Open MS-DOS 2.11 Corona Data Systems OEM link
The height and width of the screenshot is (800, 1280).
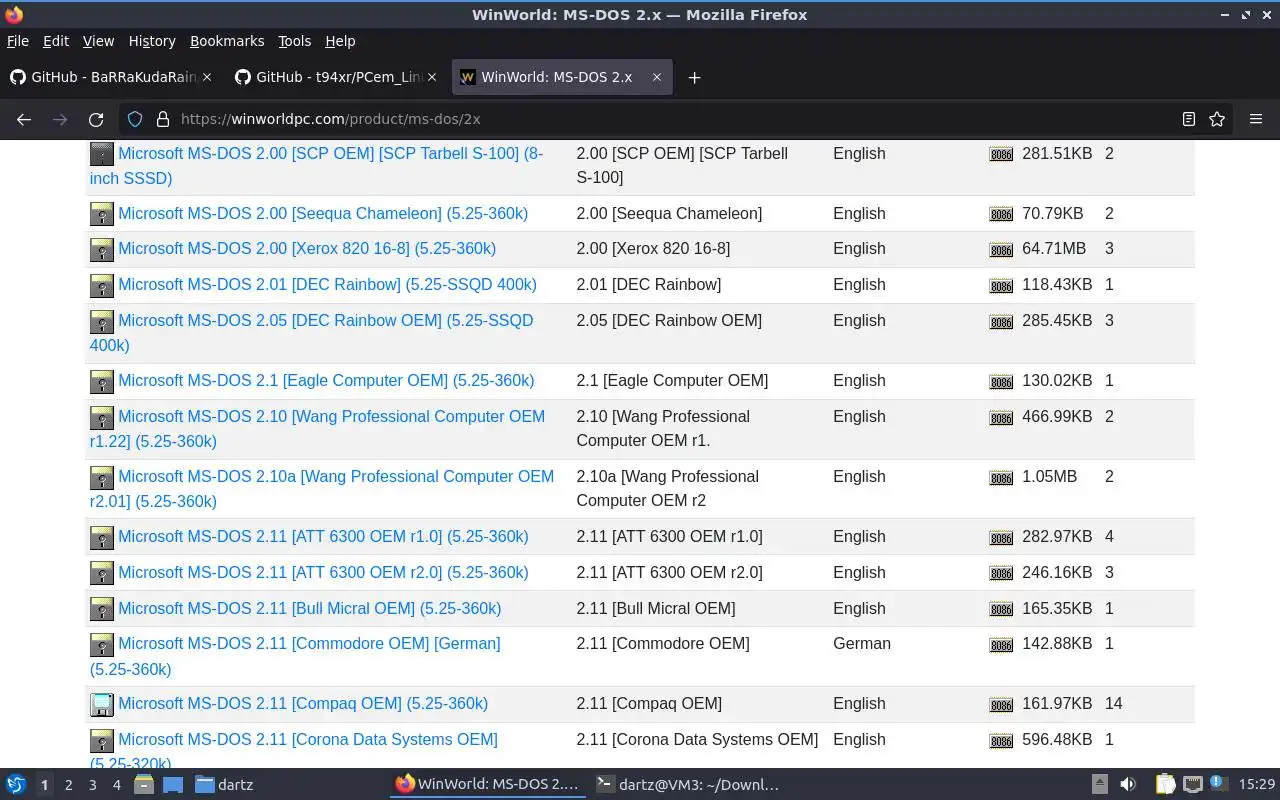[x=294, y=751]
